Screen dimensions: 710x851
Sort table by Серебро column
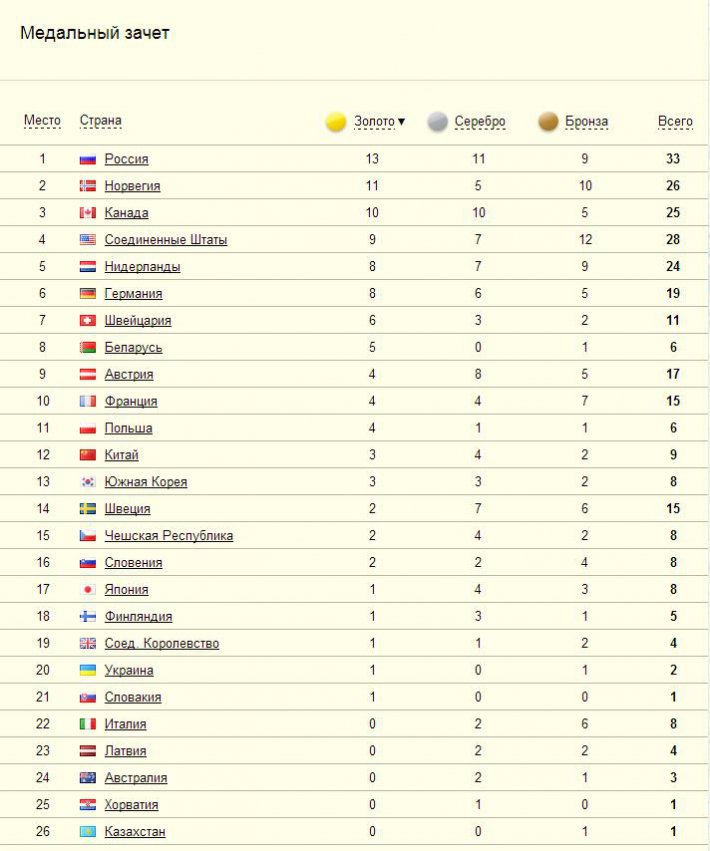(x=480, y=122)
